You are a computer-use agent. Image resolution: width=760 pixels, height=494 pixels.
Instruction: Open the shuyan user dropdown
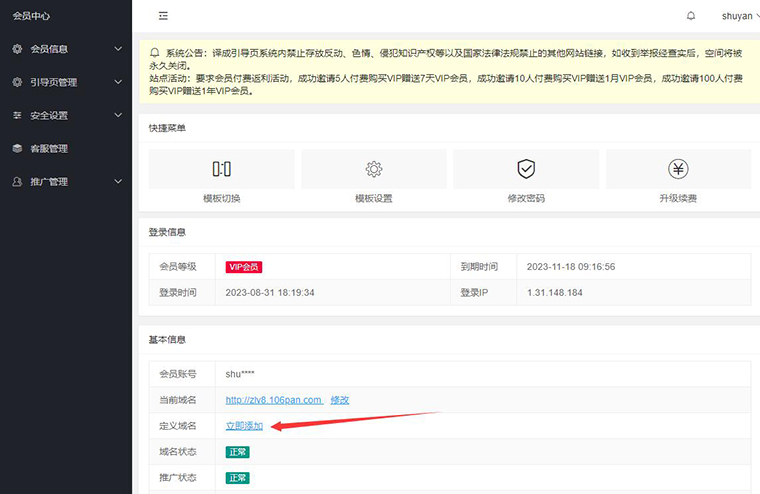click(738, 16)
